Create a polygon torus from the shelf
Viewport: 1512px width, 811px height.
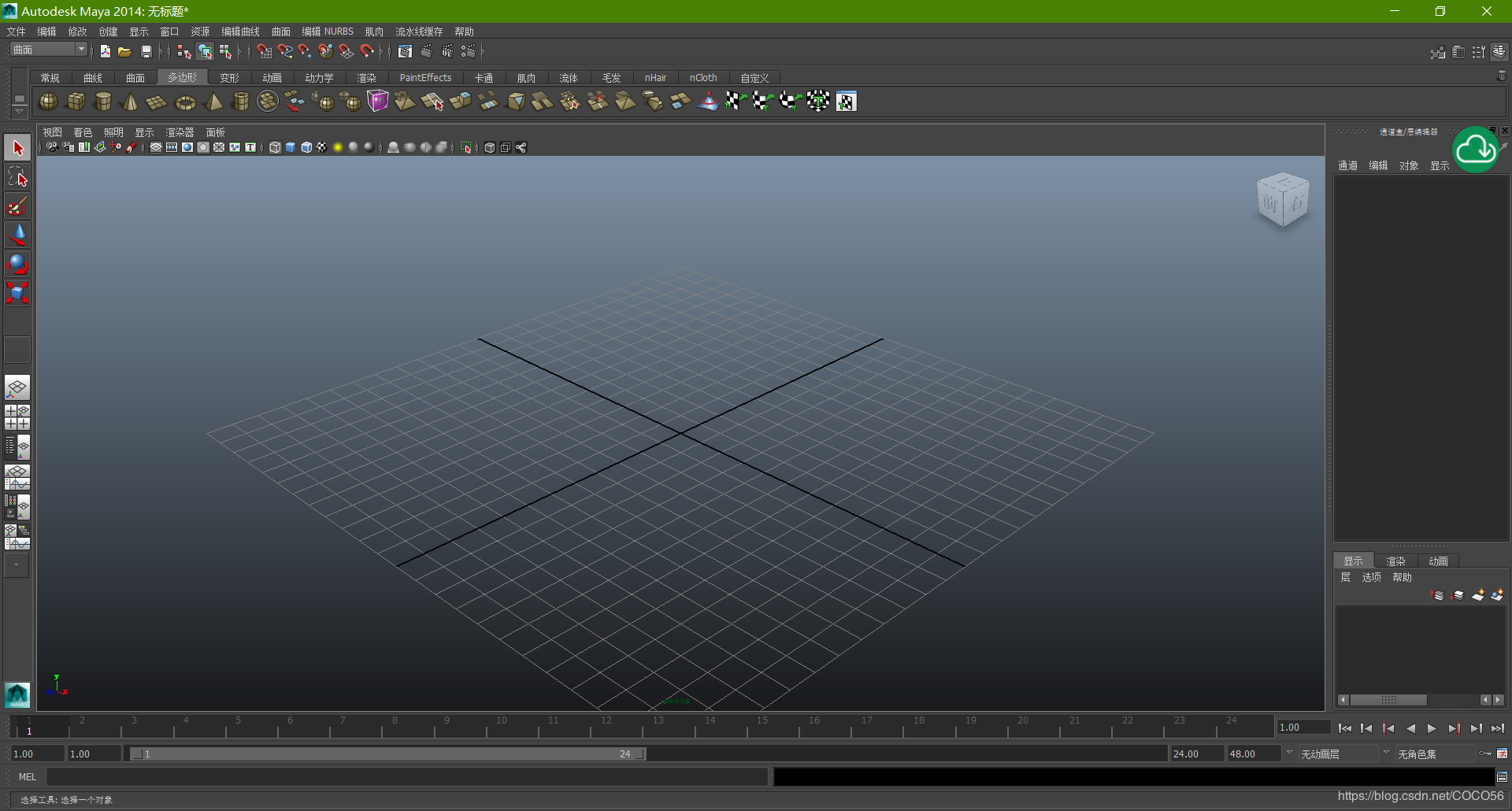point(185,102)
